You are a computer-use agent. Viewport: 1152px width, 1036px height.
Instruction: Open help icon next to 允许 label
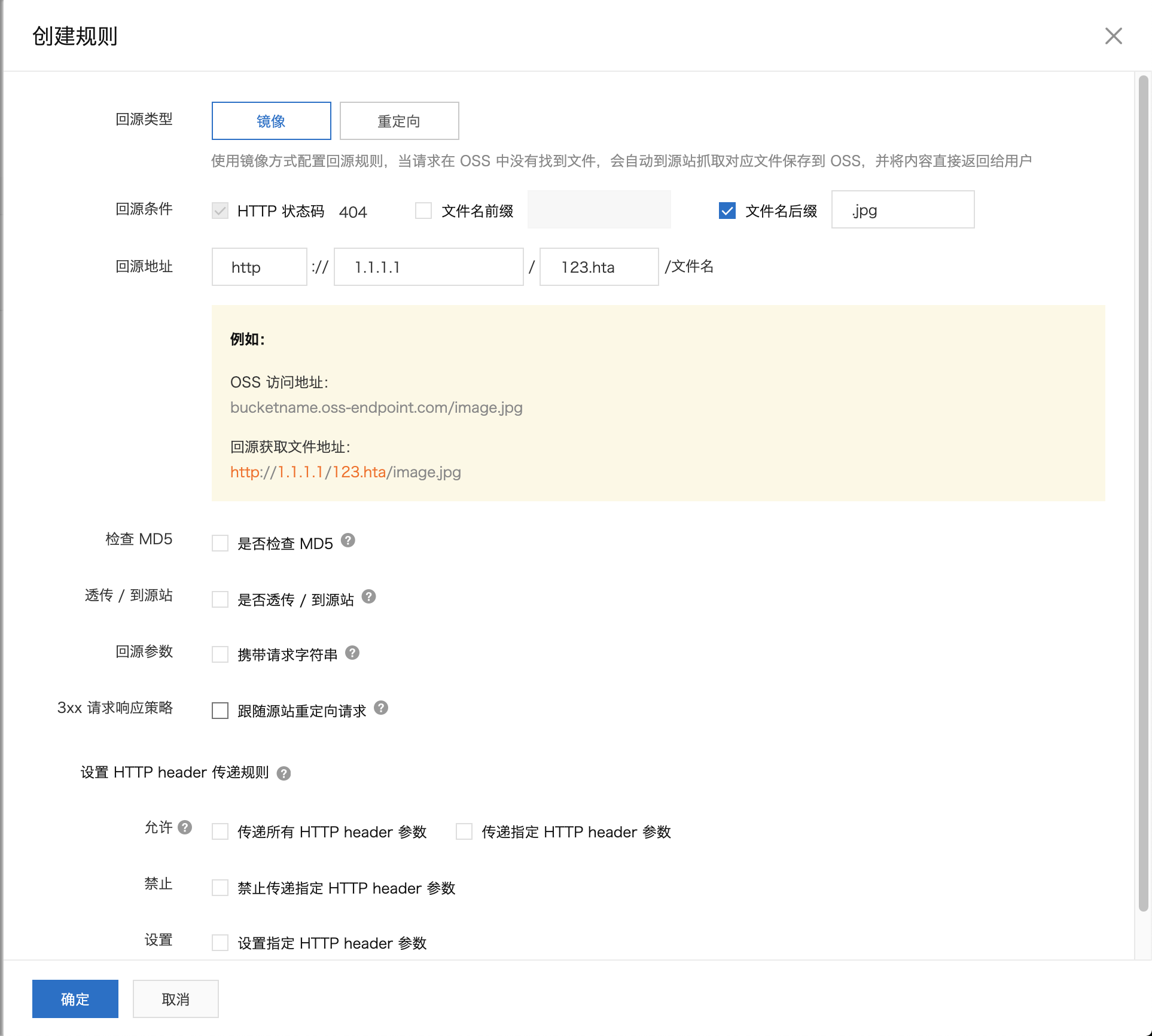[x=185, y=827]
